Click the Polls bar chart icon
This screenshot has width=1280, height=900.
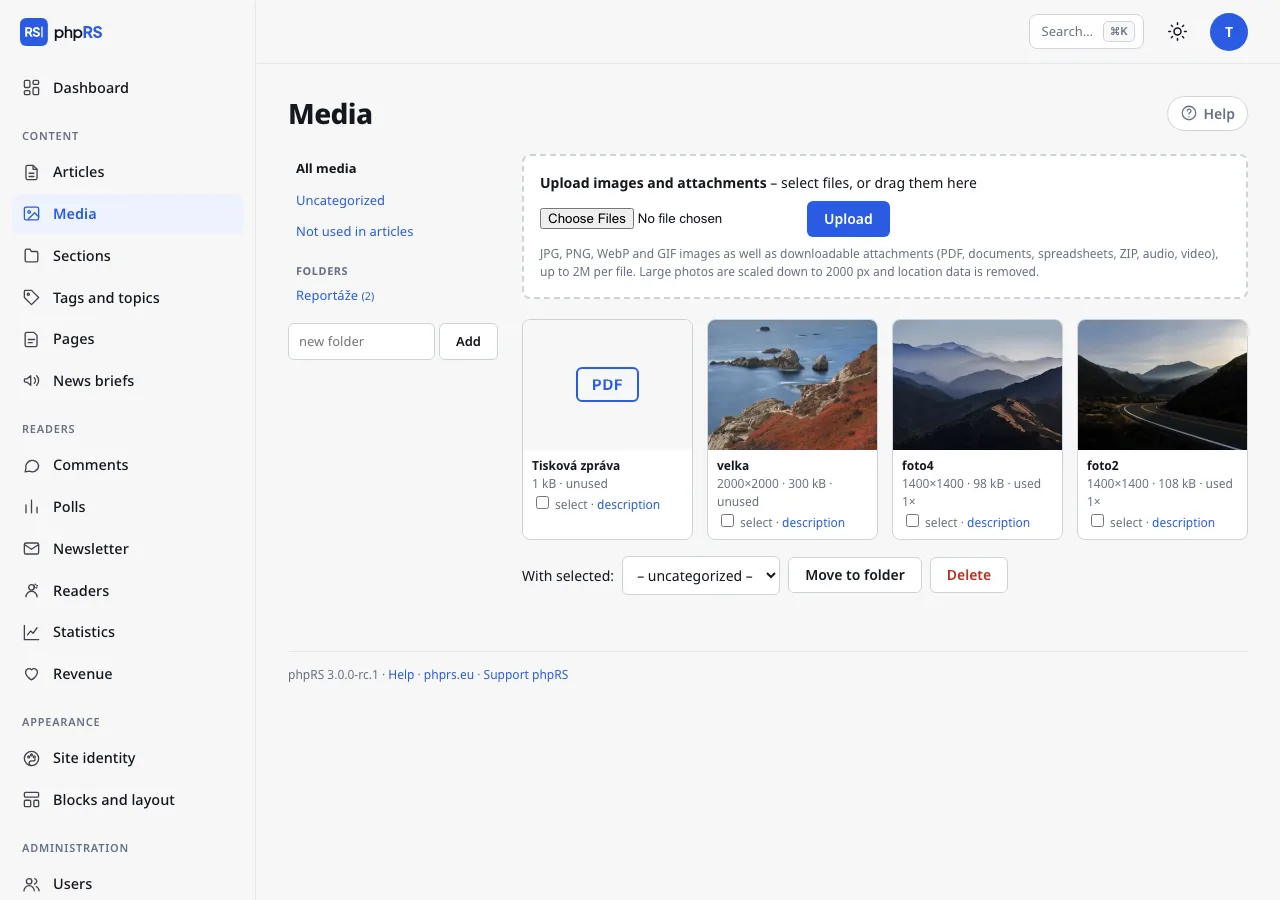click(32, 507)
